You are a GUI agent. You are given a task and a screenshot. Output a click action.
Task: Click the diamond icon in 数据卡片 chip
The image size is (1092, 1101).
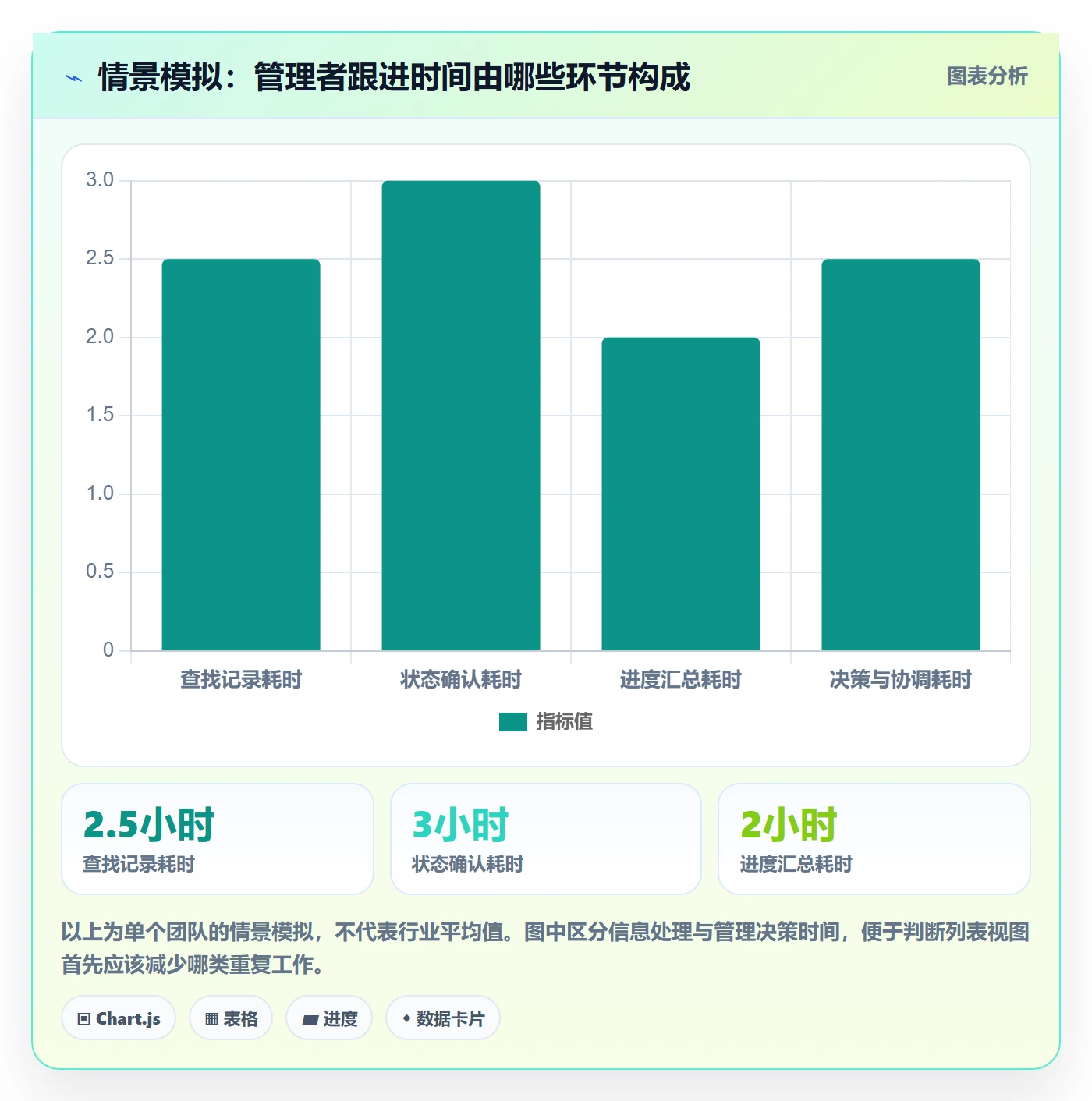(x=406, y=1018)
